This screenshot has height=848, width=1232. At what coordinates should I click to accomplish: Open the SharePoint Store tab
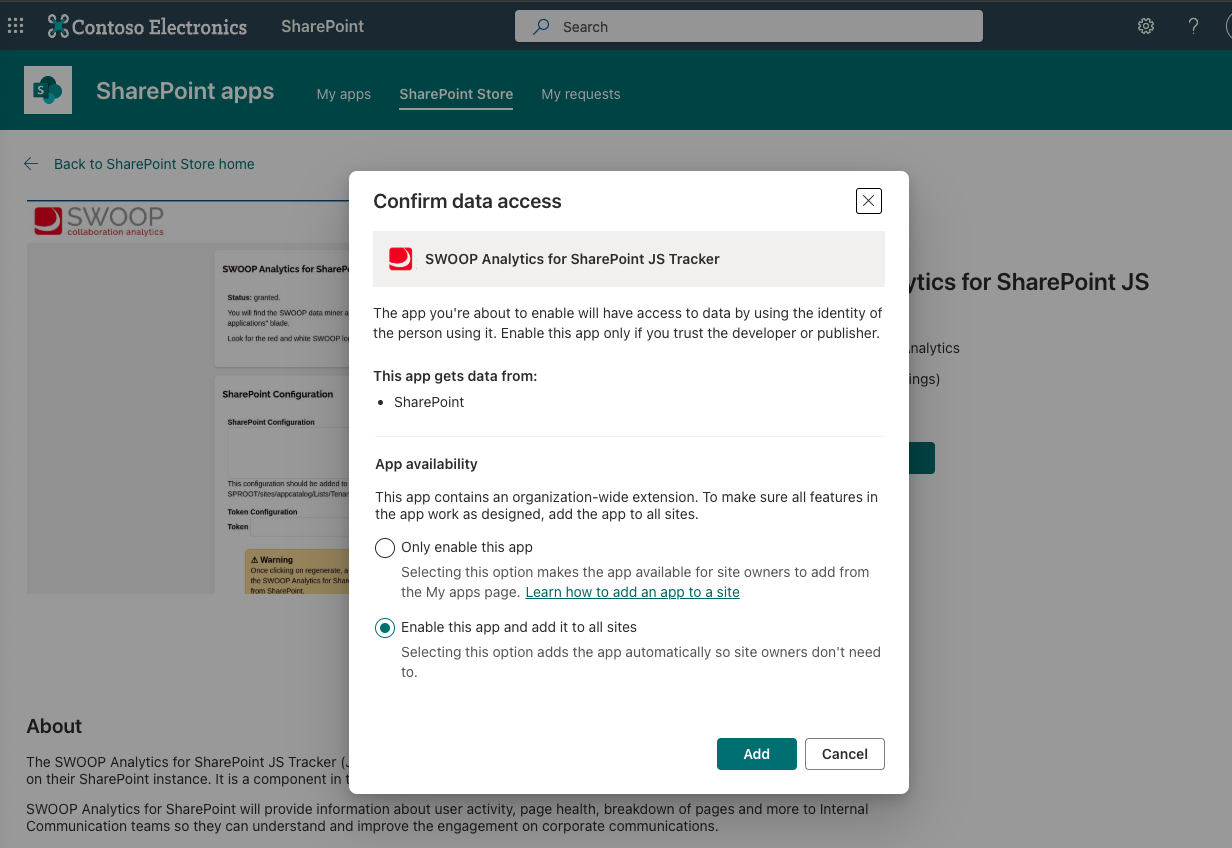[x=456, y=94]
